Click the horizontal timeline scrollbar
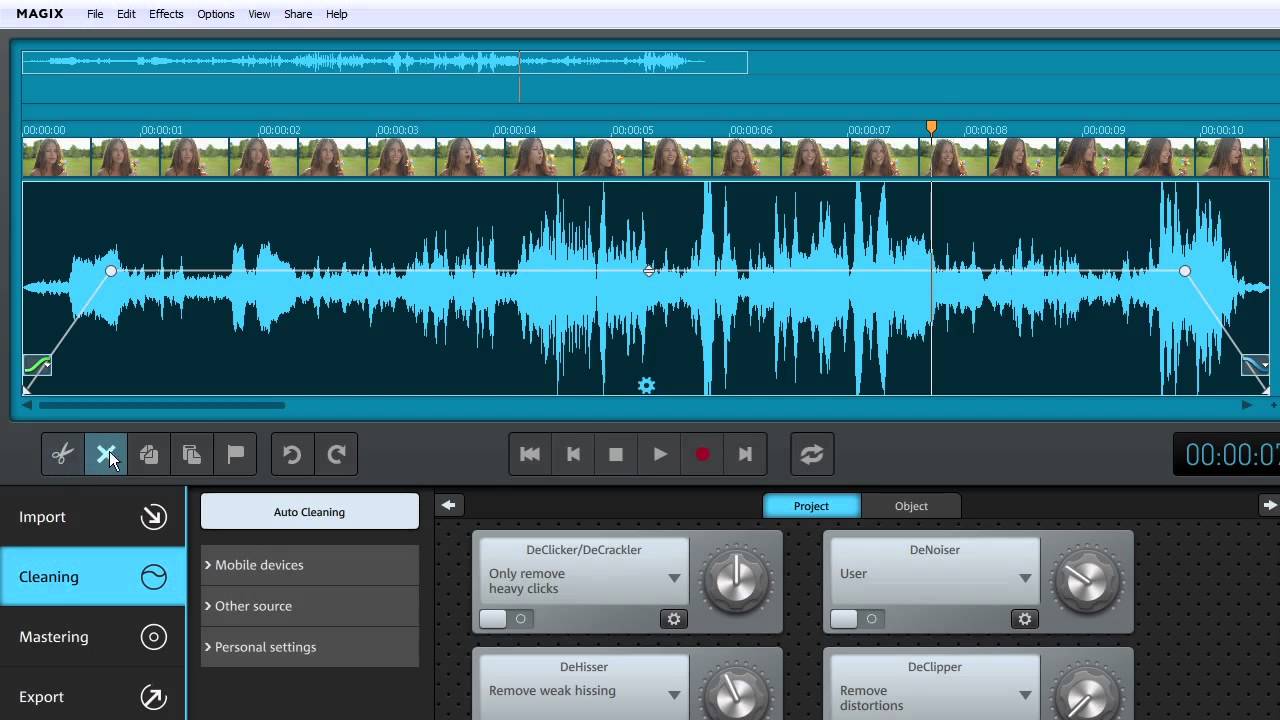This screenshot has height=720, width=1280. coord(162,405)
